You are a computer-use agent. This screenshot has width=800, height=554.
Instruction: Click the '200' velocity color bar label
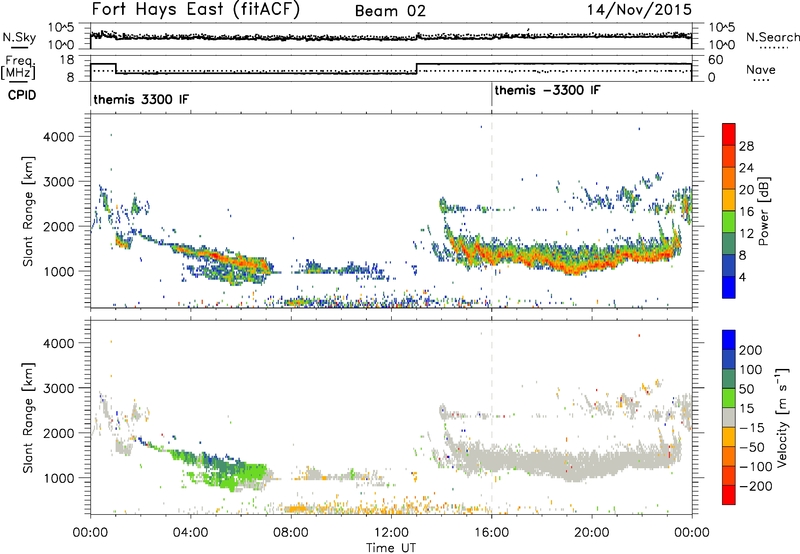[751, 350]
